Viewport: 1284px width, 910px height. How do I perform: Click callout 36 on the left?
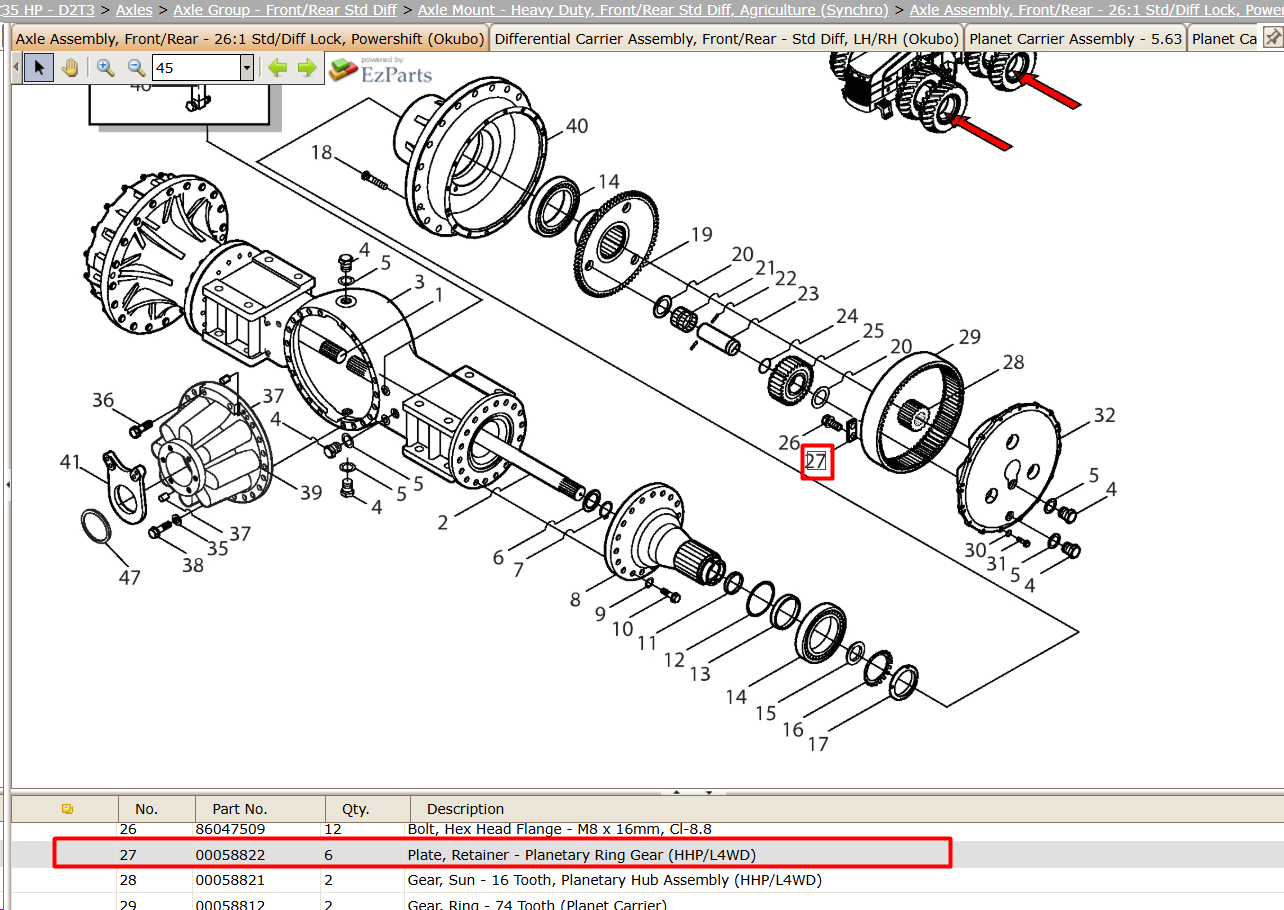pyautogui.click(x=103, y=401)
